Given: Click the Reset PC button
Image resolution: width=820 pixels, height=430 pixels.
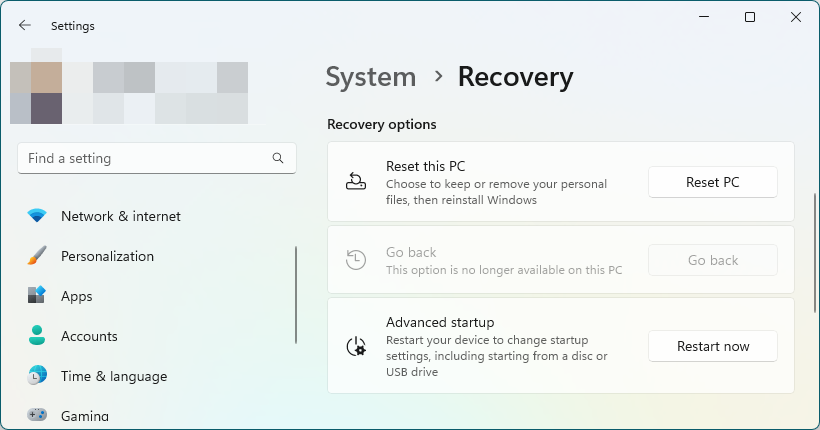Looking at the screenshot, I should click(x=713, y=182).
